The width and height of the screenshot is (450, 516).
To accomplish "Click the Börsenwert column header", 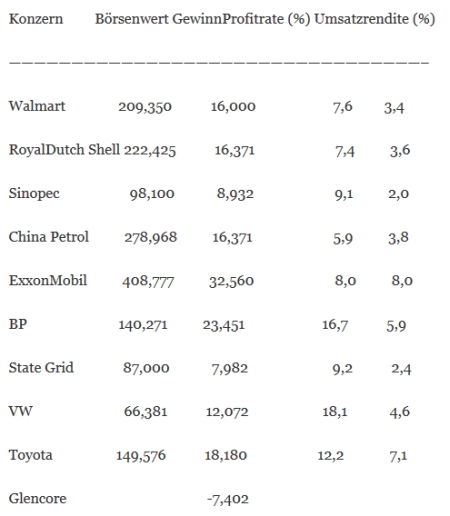I will (132, 19).
